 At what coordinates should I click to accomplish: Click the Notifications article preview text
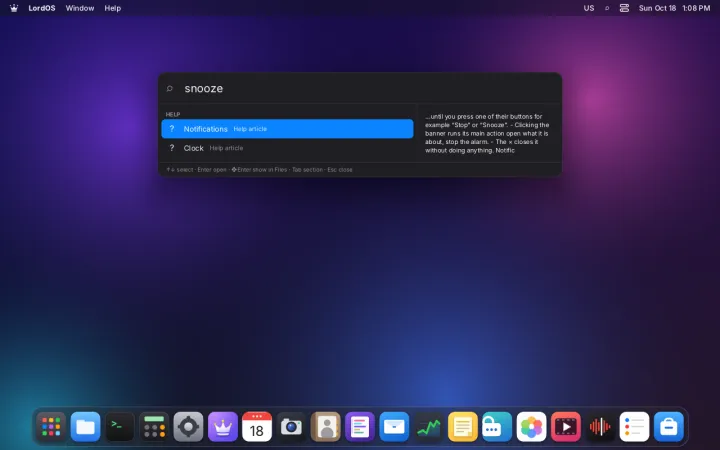[487, 133]
